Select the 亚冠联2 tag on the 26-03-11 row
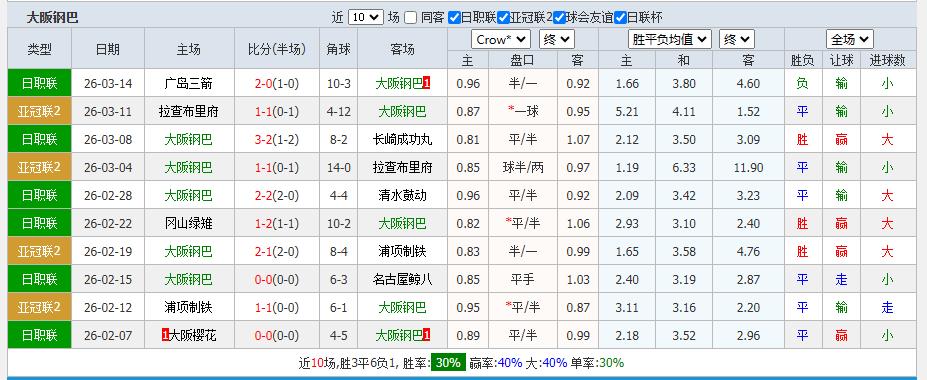This screenshot has height=380, width=927. pyautogui.click(x=40, y=111)
